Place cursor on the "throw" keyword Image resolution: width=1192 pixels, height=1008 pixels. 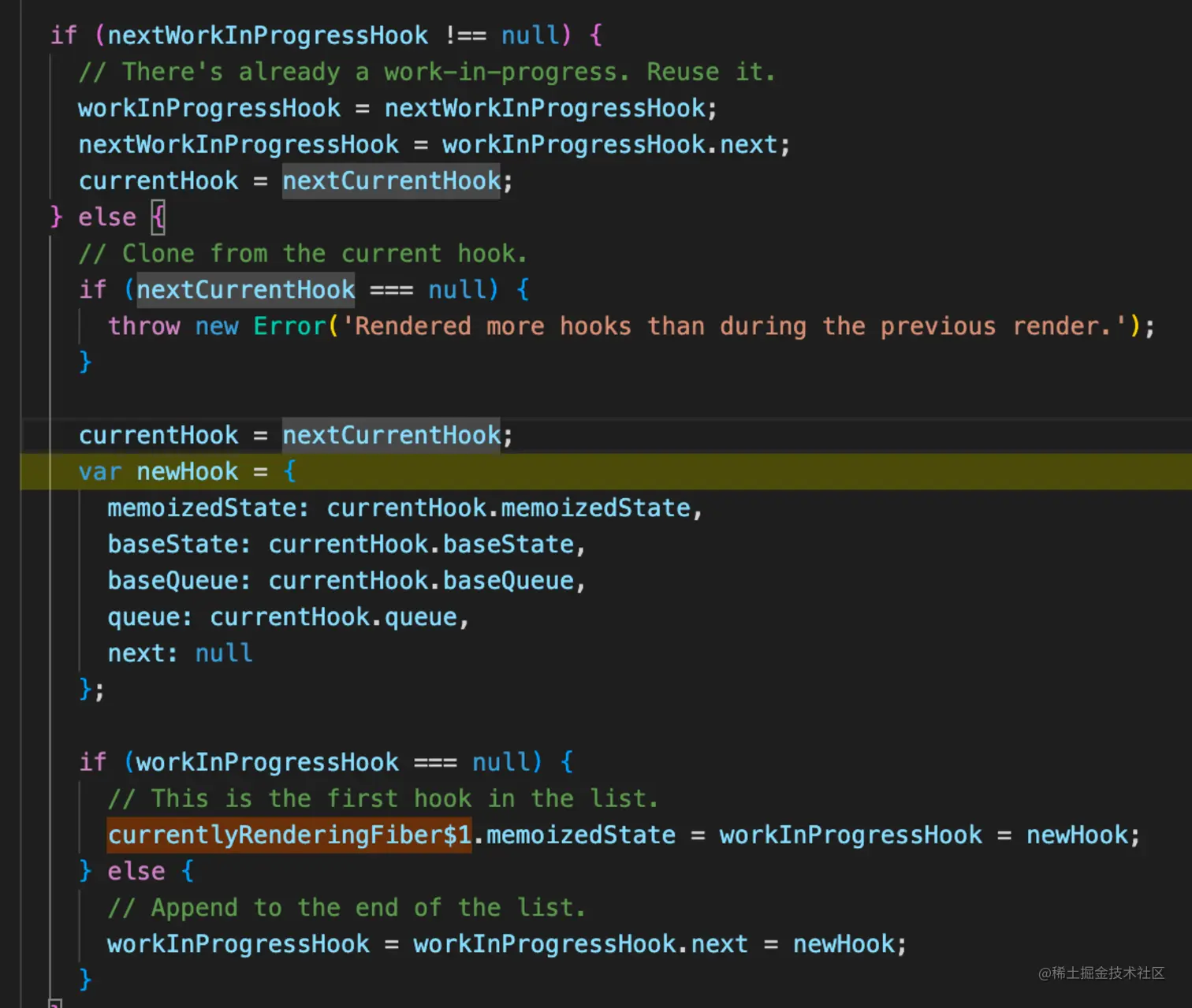coord(144,325)
